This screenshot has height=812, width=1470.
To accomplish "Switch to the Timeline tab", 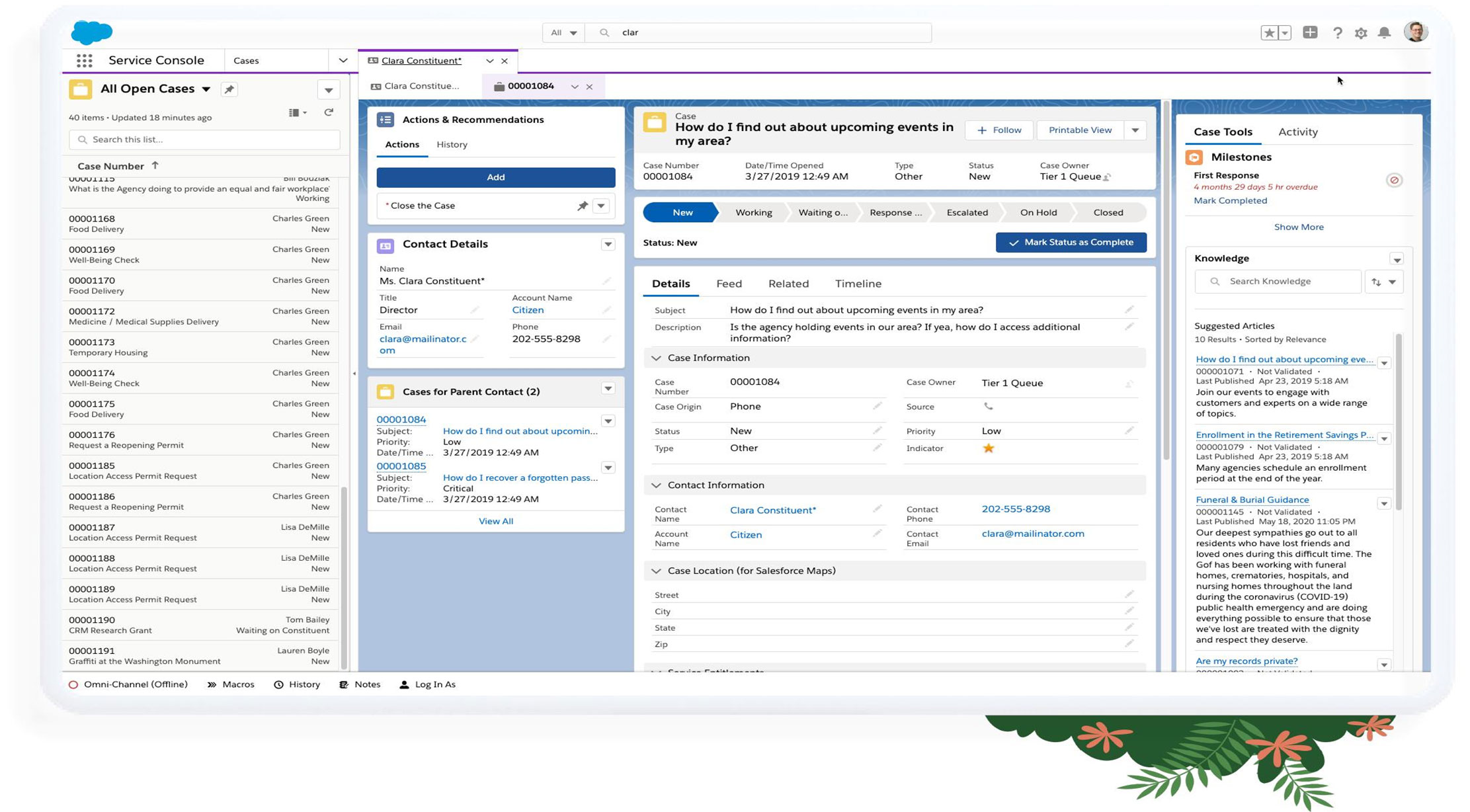I will click(x=858, y=284).
